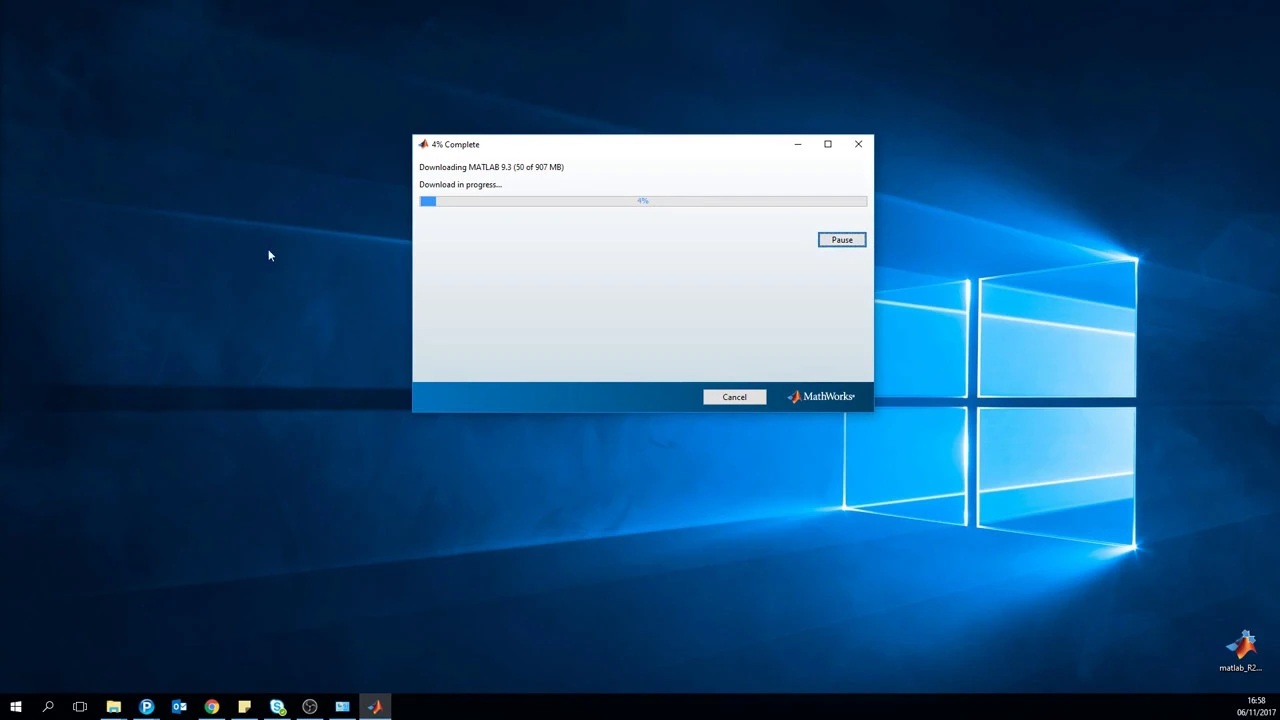Click the '4% Complete' window title

455,144
